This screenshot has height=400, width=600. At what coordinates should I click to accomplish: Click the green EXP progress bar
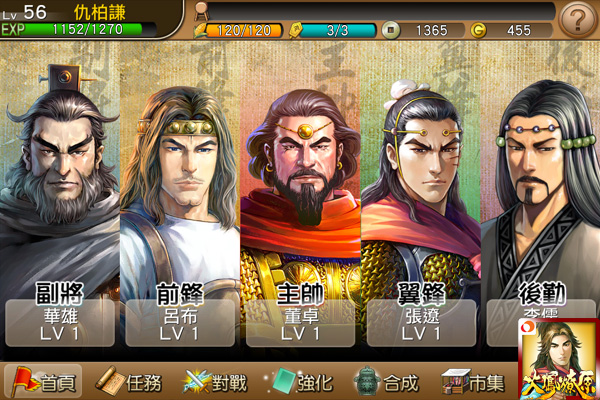(x=78, y=29)
